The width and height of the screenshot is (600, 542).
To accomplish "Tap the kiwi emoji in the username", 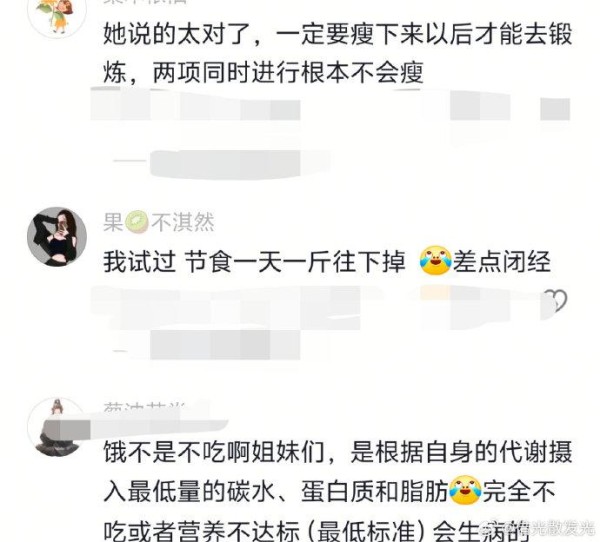I will pos(137,223).
